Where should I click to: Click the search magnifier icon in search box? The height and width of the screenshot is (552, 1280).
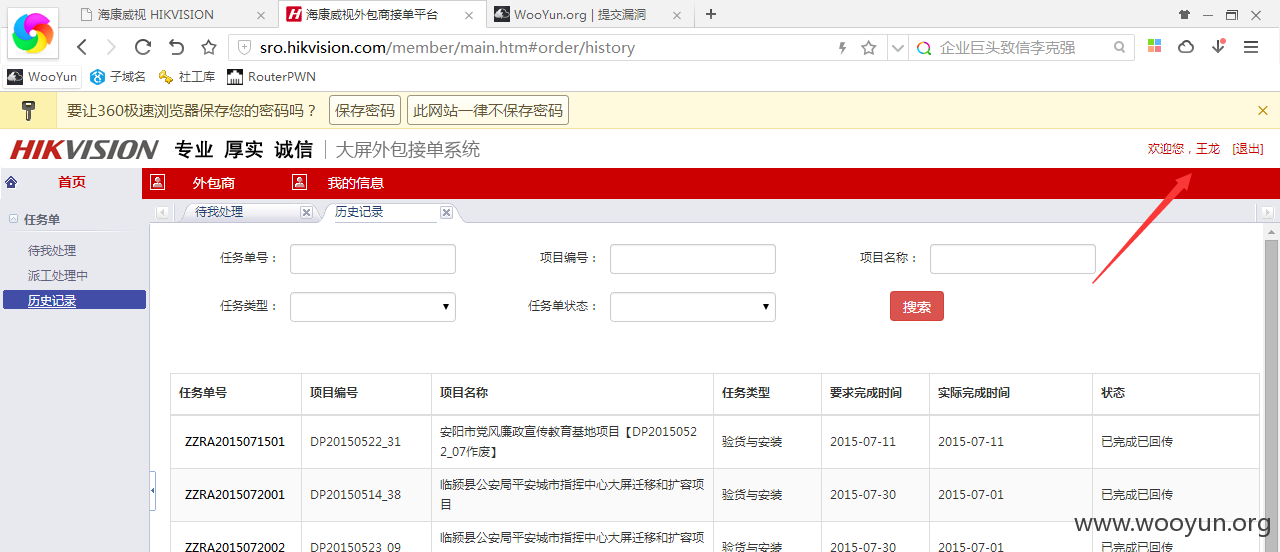[1120, 47]
